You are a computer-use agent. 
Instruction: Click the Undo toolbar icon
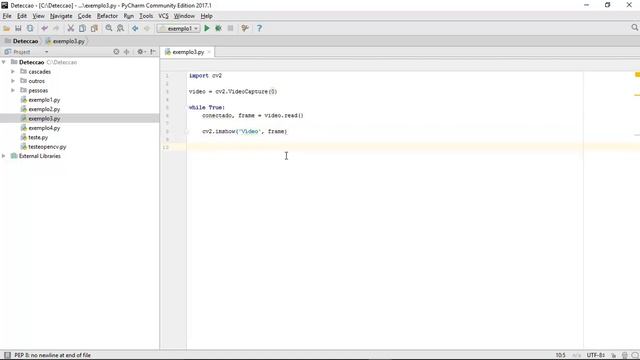tap(44, 28)
